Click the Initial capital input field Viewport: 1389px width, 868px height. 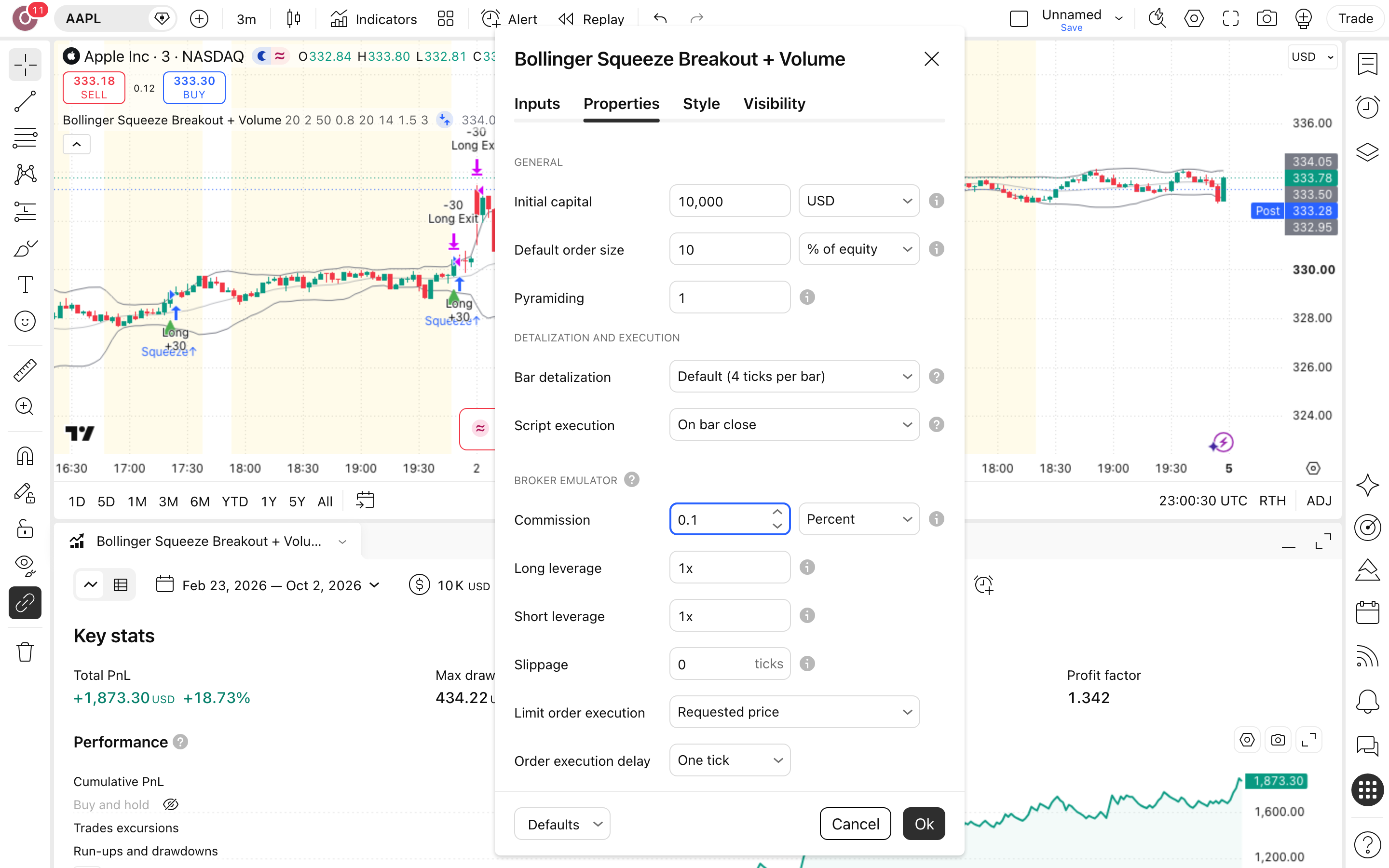tap(730, 201)
